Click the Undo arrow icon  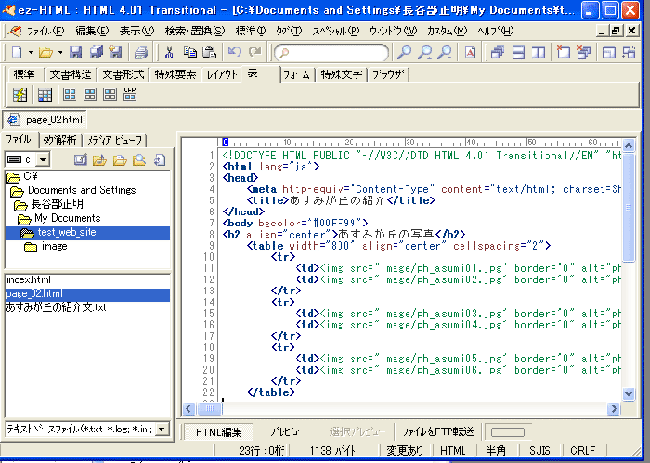click(x=235, y=52)
